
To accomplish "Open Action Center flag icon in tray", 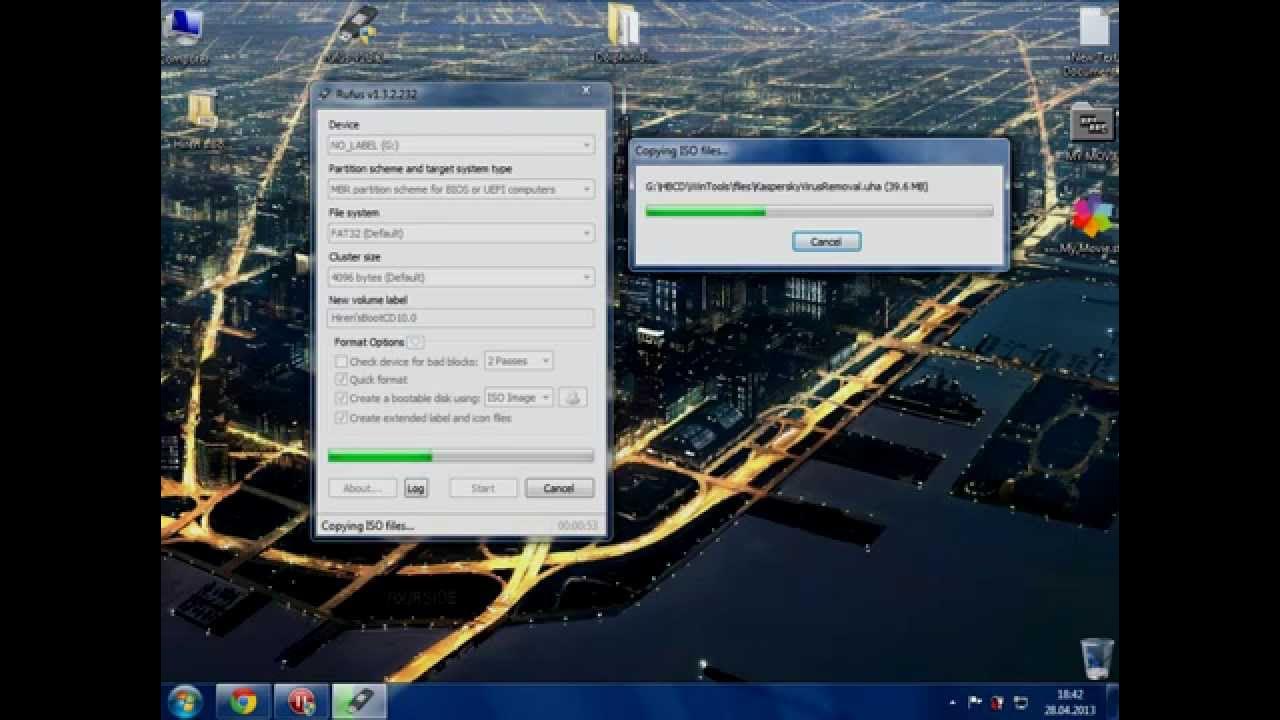I will [x=975, y=702].
